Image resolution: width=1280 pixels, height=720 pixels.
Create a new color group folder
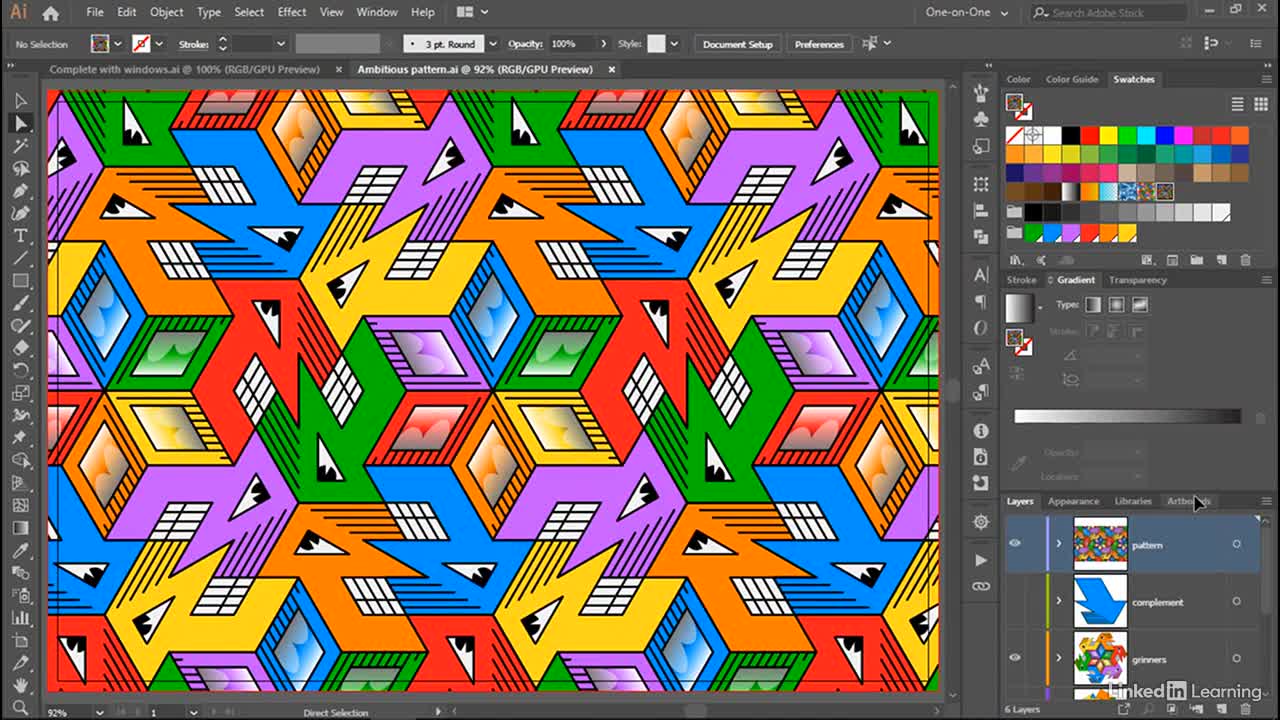(1198, 260)
